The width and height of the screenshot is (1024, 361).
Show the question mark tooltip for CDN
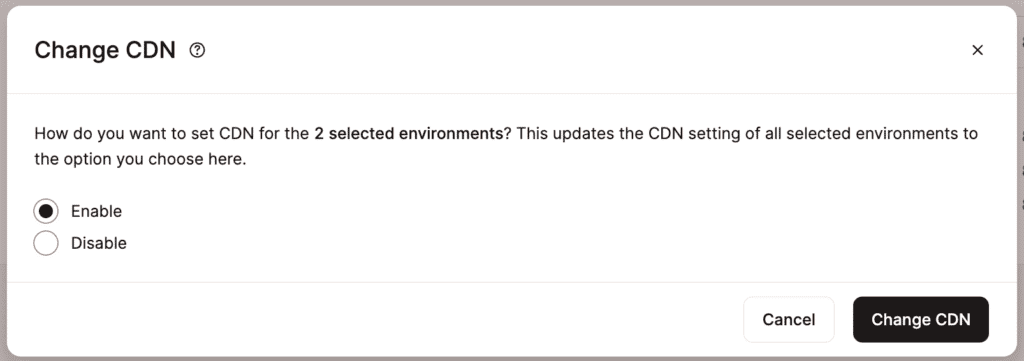[x=197, y=50]
